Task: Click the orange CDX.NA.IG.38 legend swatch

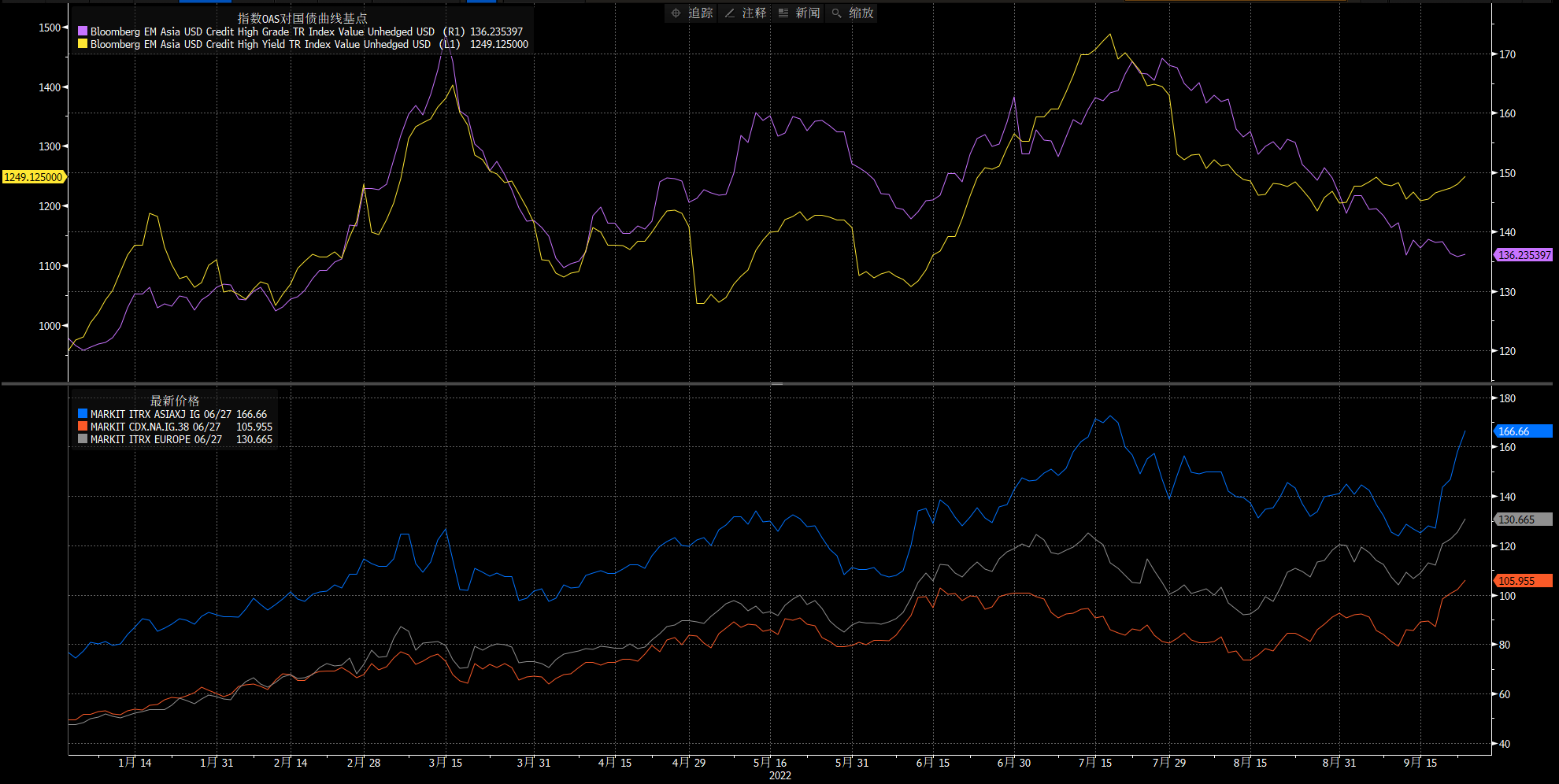Action: click(x=83, y=427)
